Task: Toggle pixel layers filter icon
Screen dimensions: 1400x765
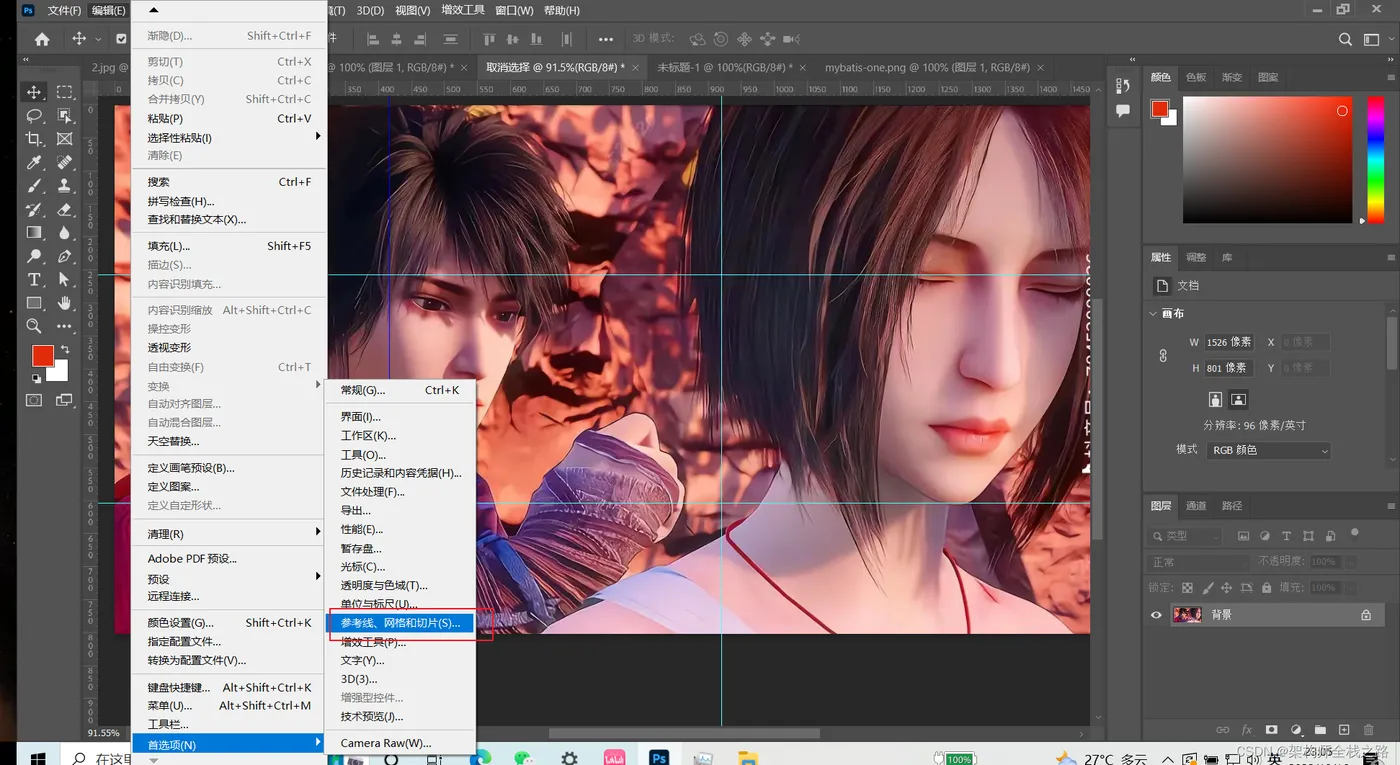Action: click(x=1243, y=536)
